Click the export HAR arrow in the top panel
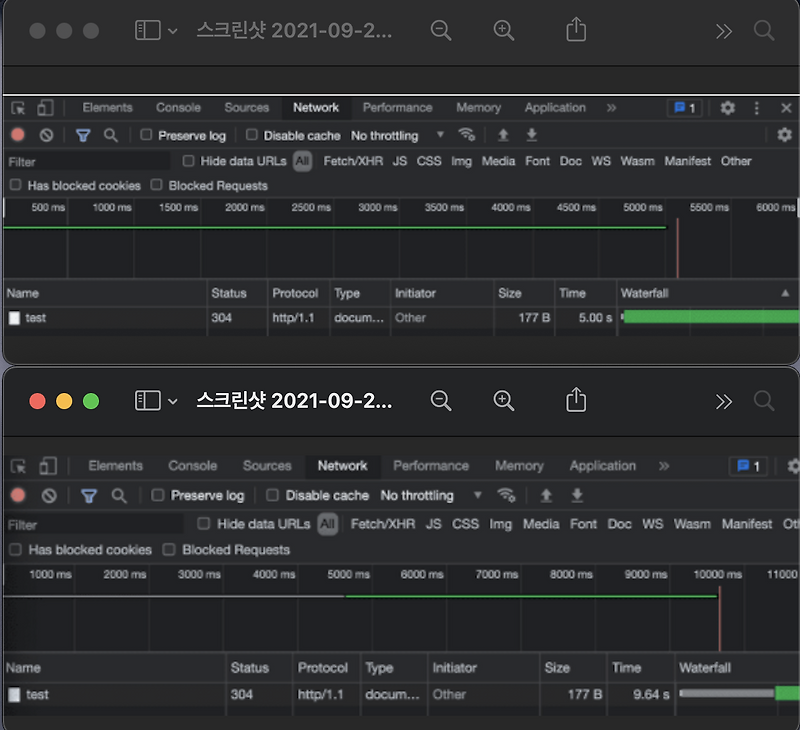This screenshot has width=800, height=730. click(532, 135)
